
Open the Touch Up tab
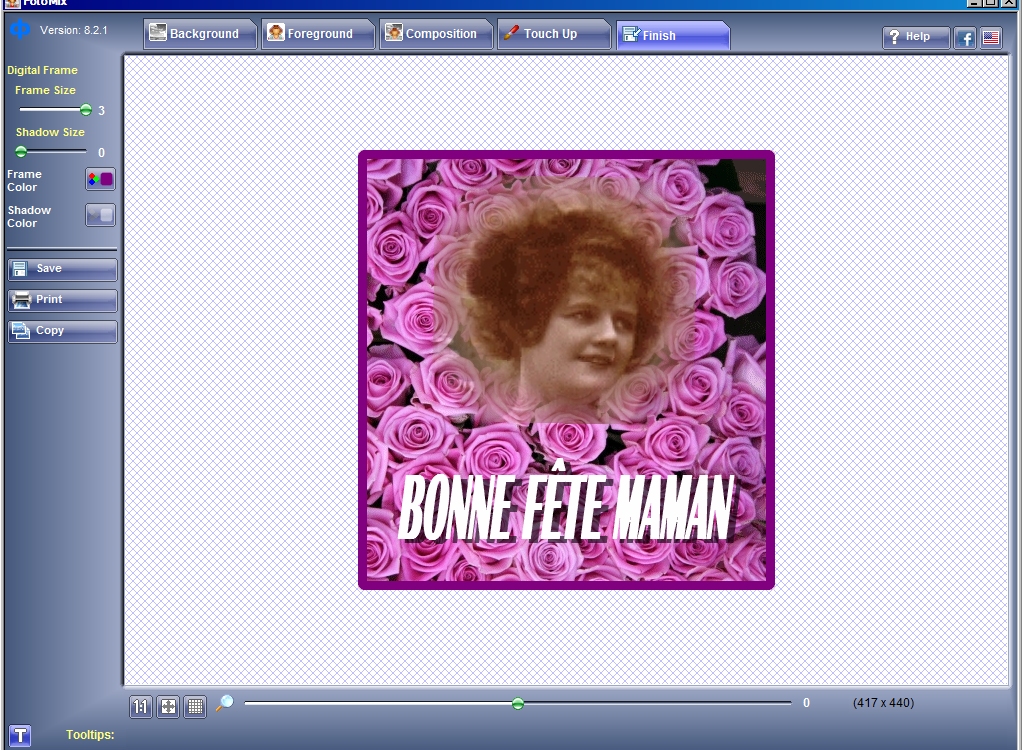(554, 34)
